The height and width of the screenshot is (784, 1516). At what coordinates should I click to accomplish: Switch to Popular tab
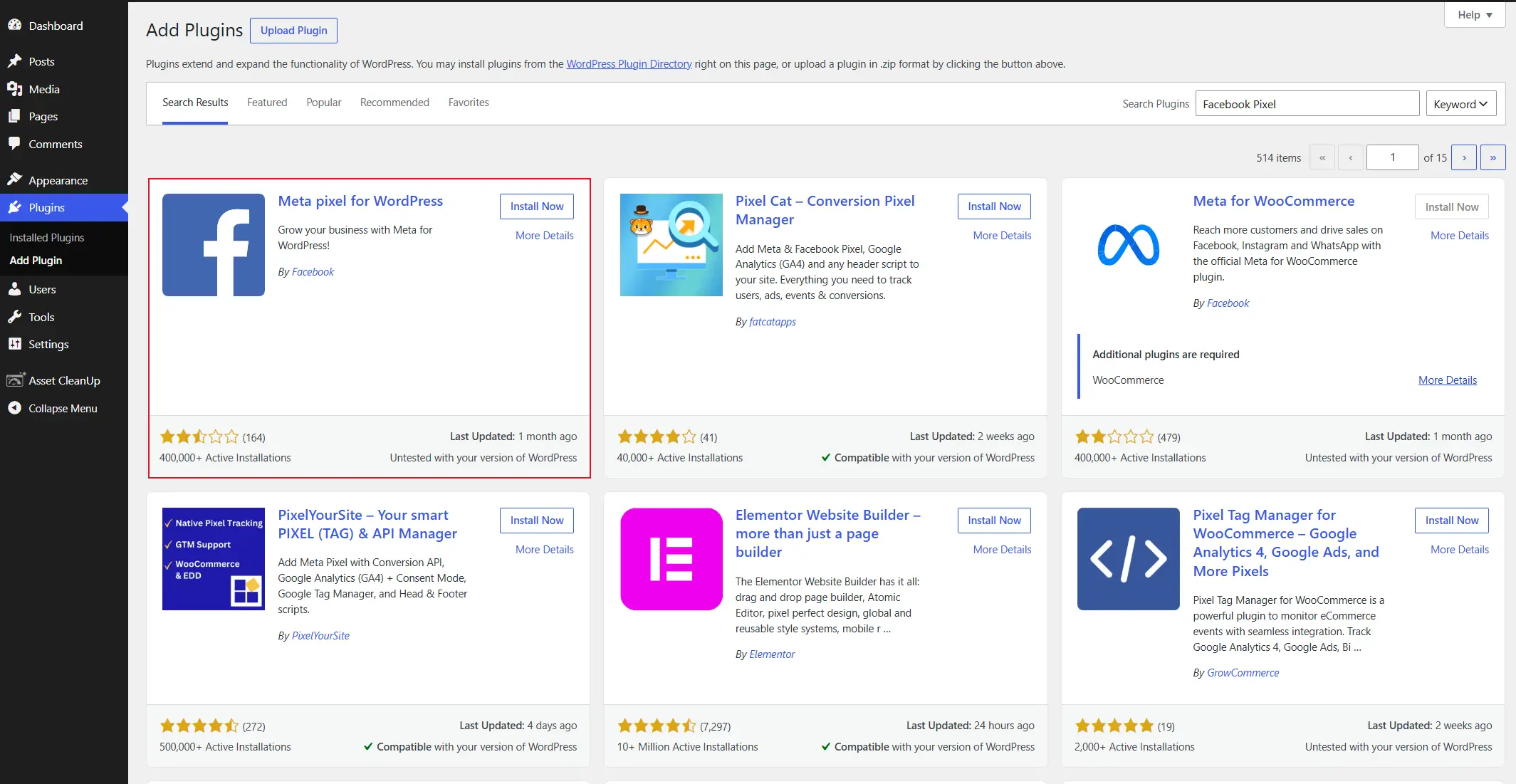(324, 103)
